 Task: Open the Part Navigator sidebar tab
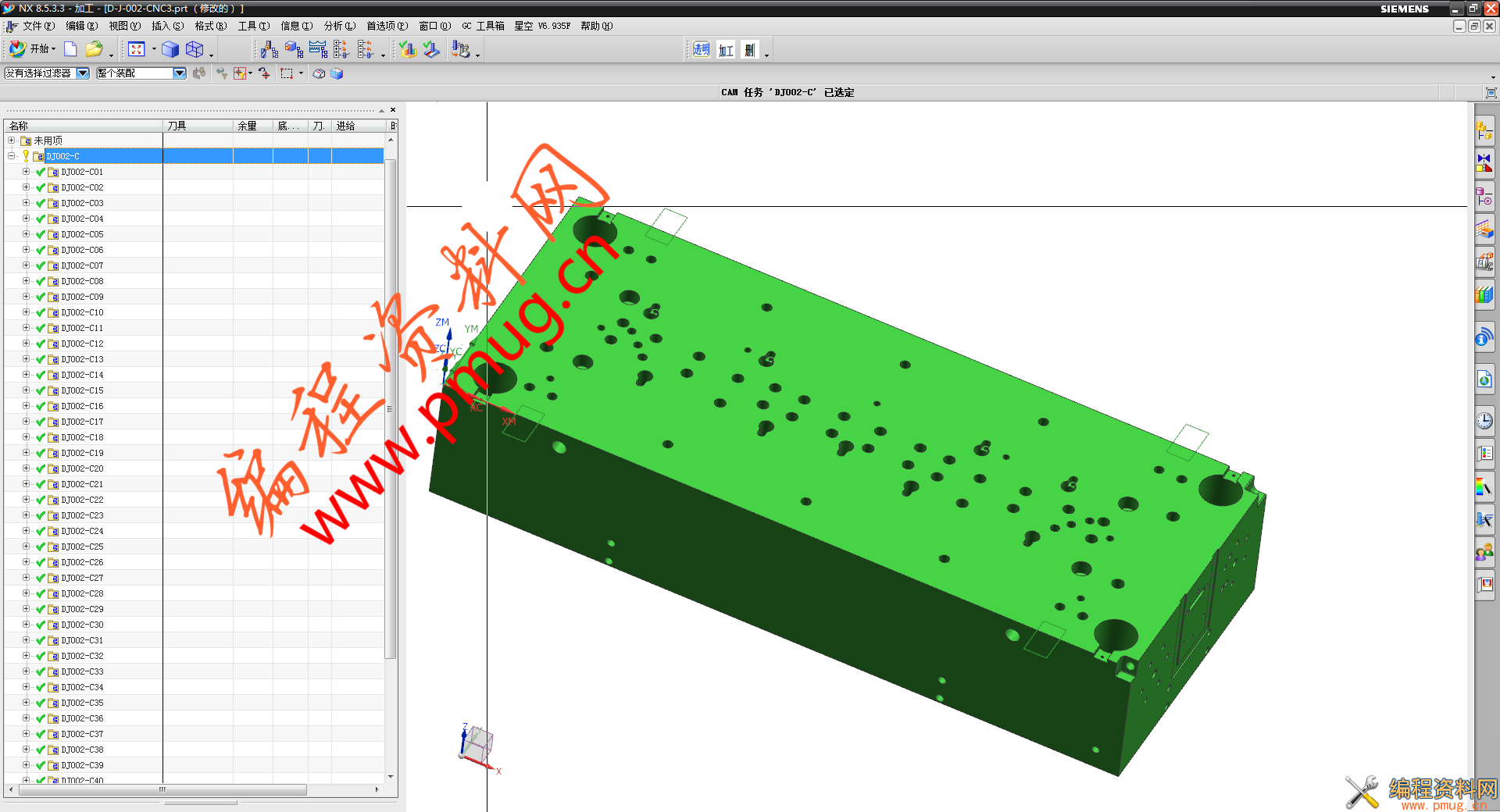click(1484, 197)
